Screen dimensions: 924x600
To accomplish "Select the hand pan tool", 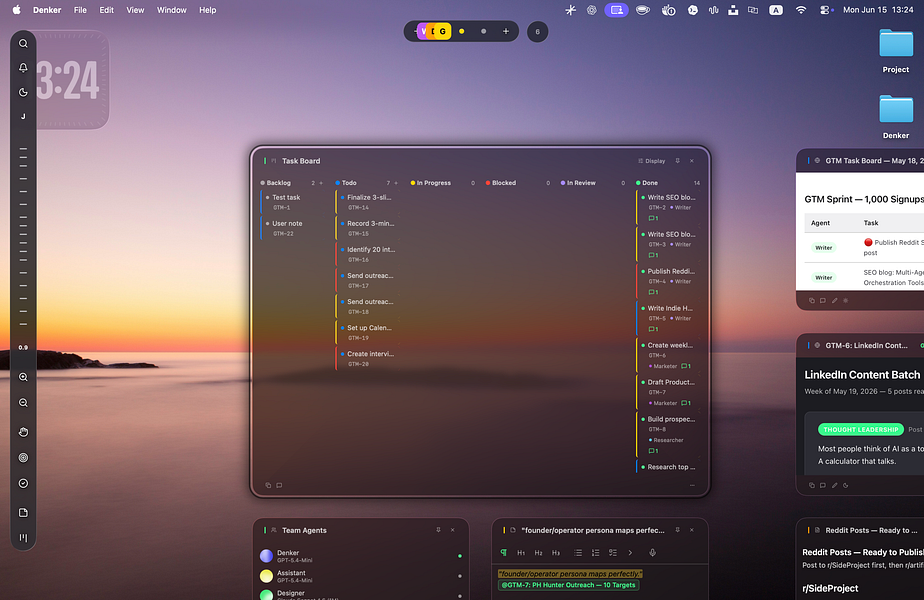I will pos(23,432).
